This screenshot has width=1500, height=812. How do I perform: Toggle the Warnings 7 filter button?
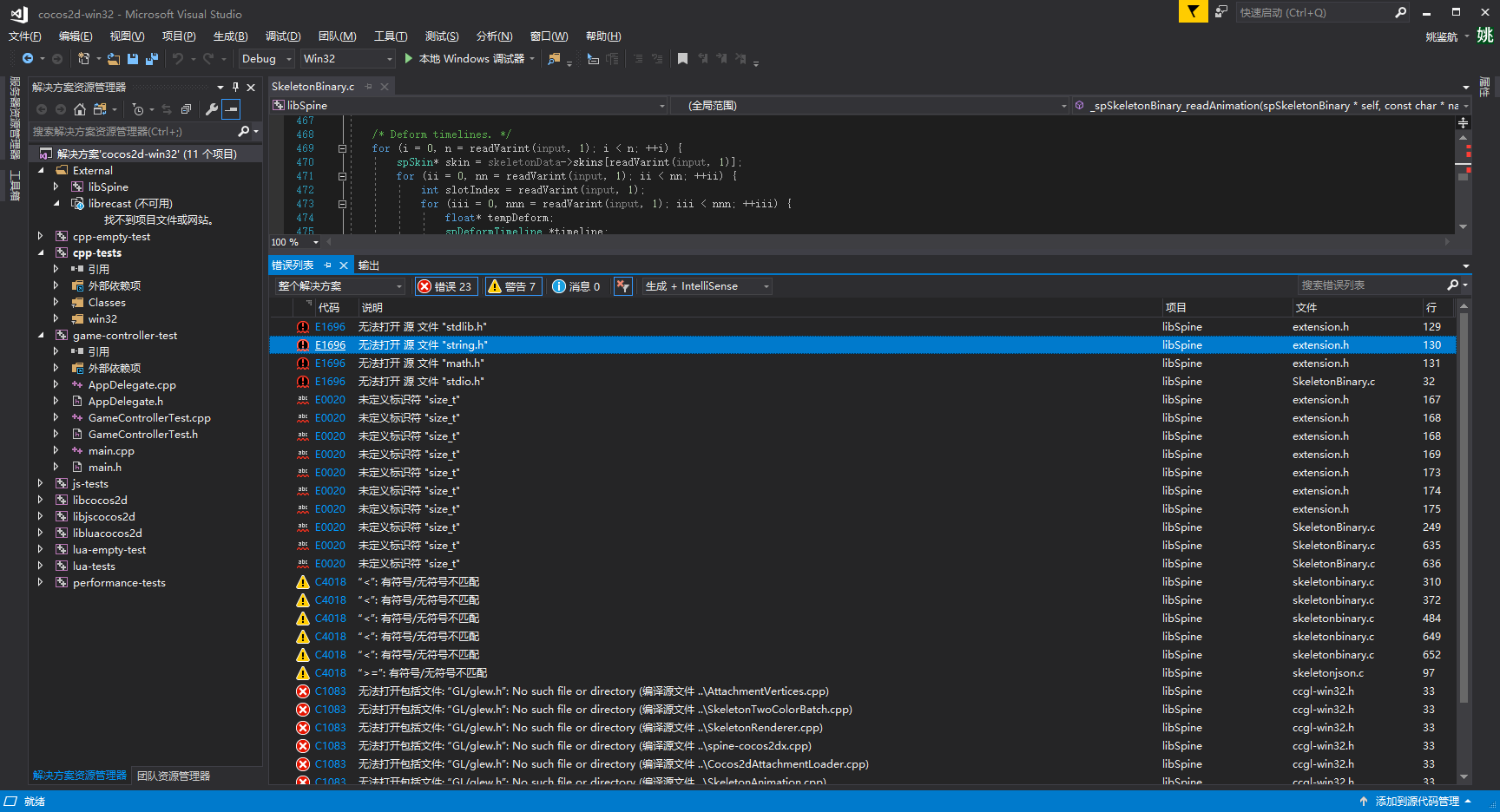(512, 286)
